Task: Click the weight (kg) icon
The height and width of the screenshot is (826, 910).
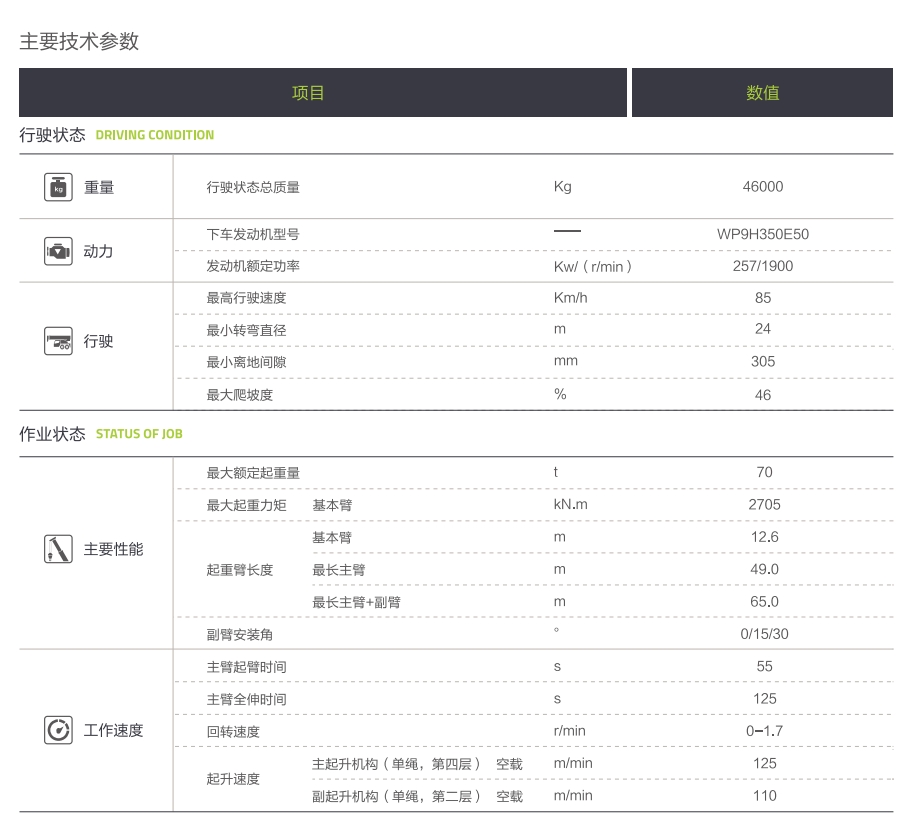Action: point(58,187)
